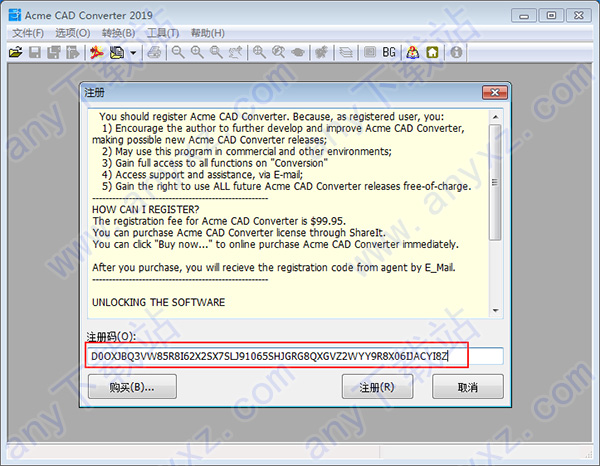The height and width of the screenshot is (466, 600).
Task: Click the scroll up arrow in registration text
Action: (x=496, y=117)
